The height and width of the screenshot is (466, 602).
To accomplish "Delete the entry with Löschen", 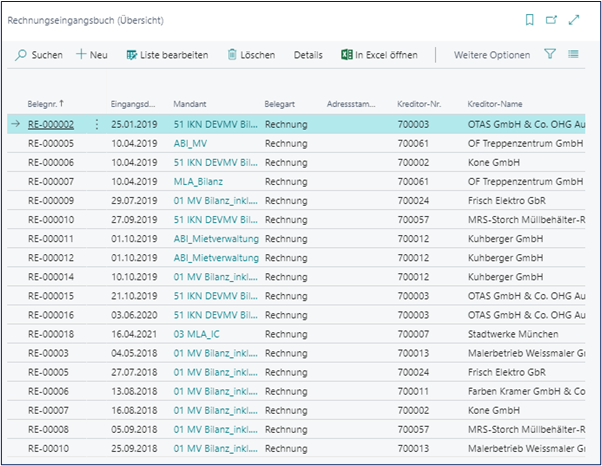I will click(250, 55).
